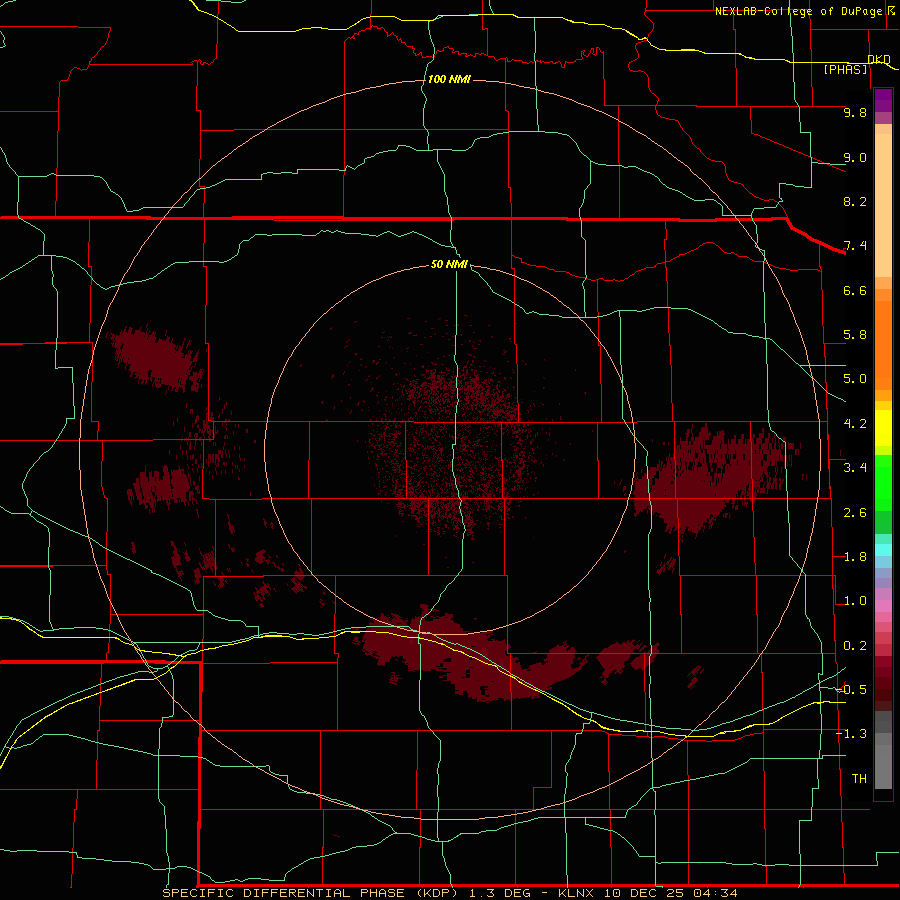The image size is (900, 900).
Task: Click the bright green segment of color bar
Action: point(883,482)
